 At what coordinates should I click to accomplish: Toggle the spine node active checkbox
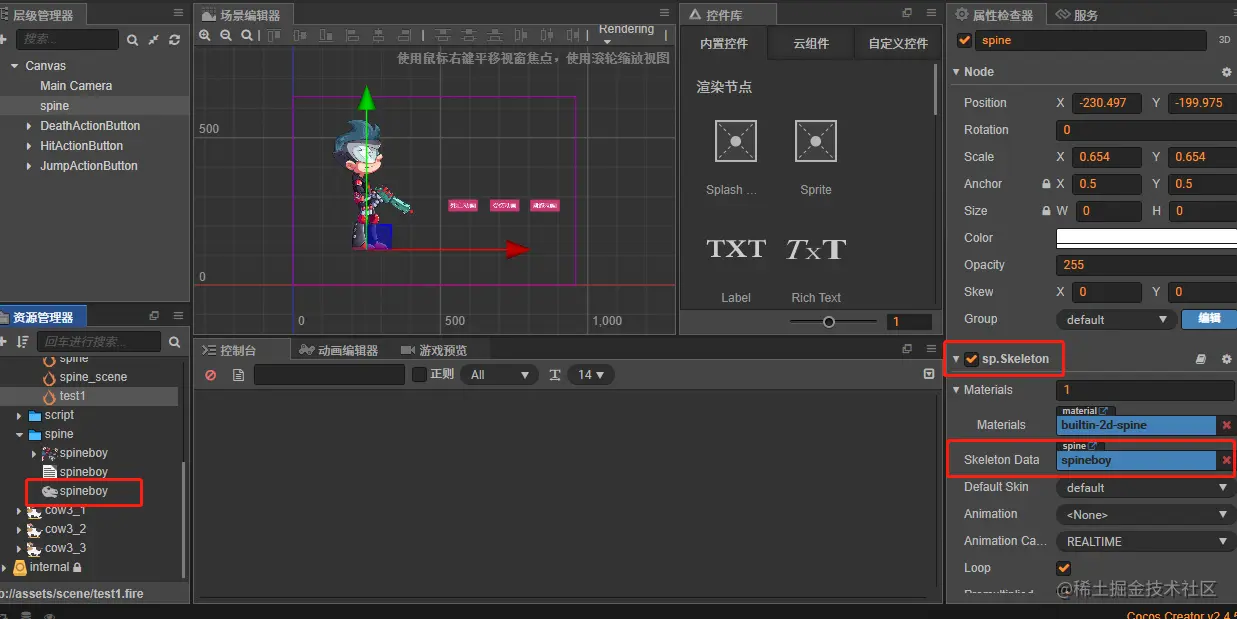click(964, 41)
